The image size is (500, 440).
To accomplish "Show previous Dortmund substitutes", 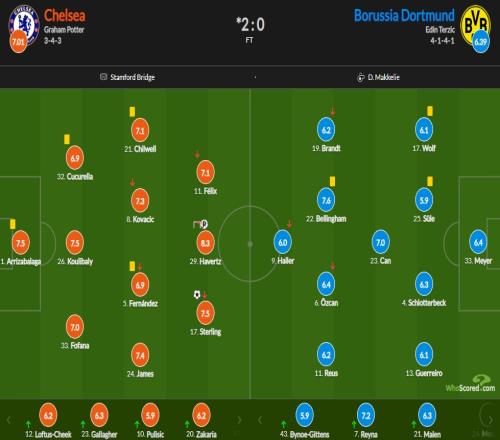I will tap(260, 420).
